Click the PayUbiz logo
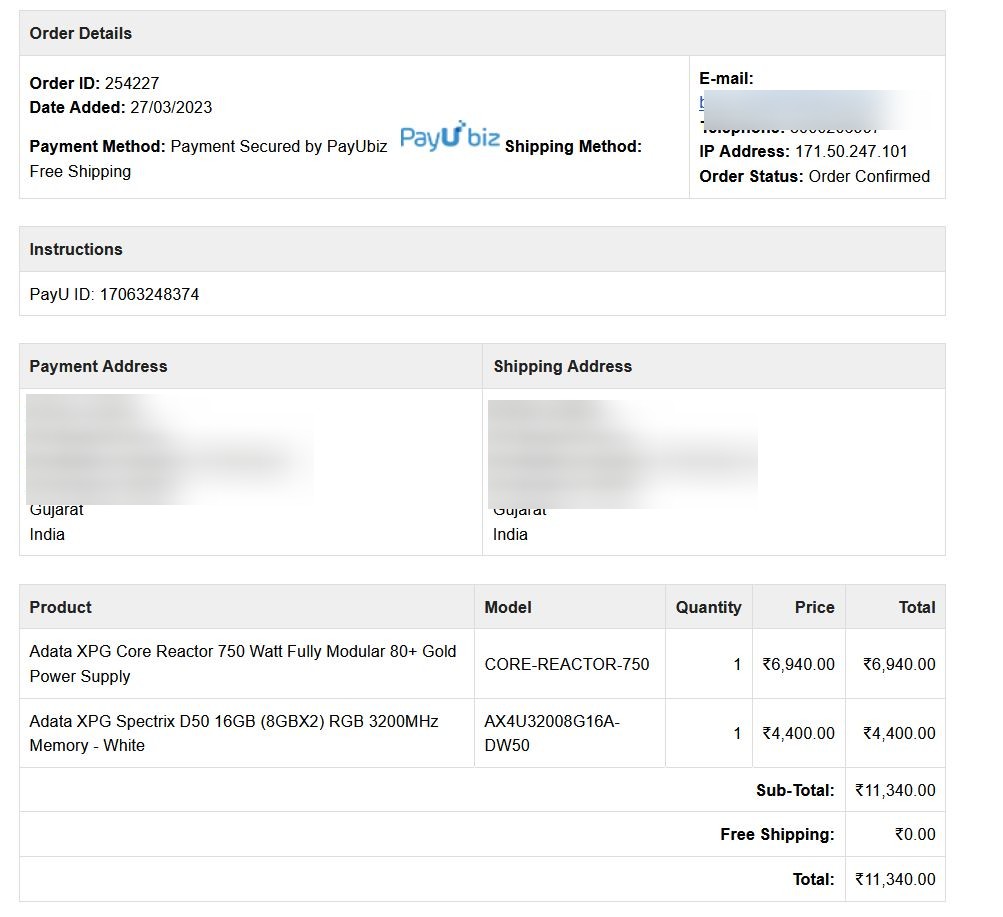 pyautogui.click(x=450, y=136)
